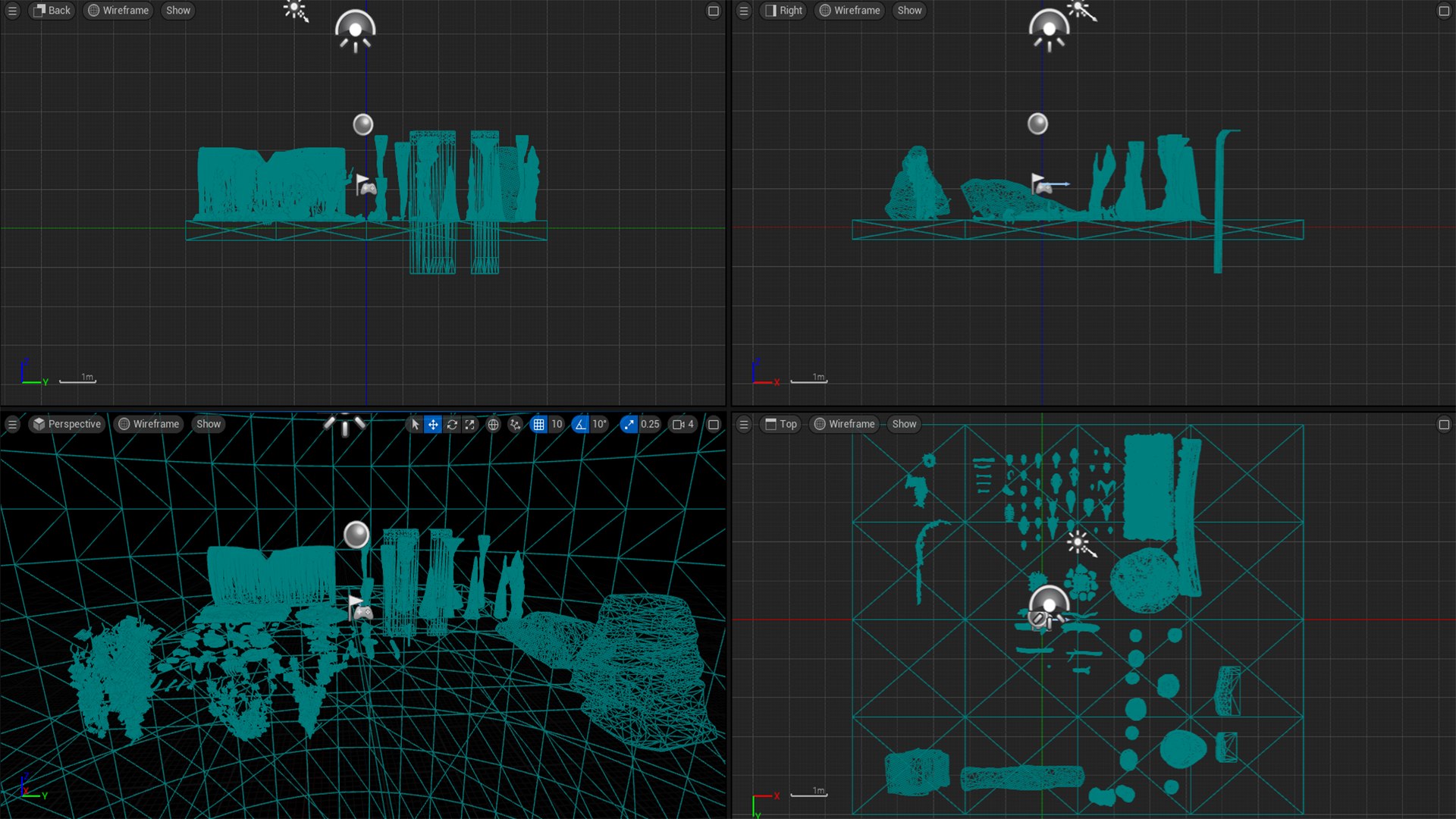The width and height of the screenshot is (1456, 819).
Task: Click the directional light sun icon in Top view
Action: click(1078, 543)
